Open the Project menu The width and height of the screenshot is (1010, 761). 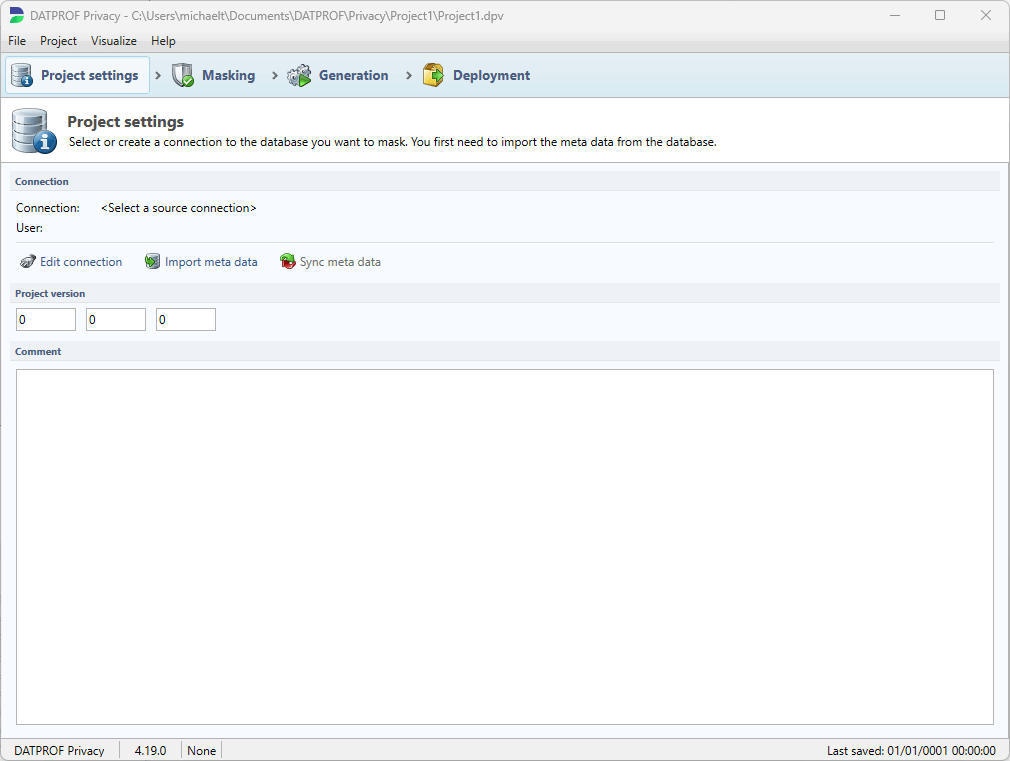[58, 41]
